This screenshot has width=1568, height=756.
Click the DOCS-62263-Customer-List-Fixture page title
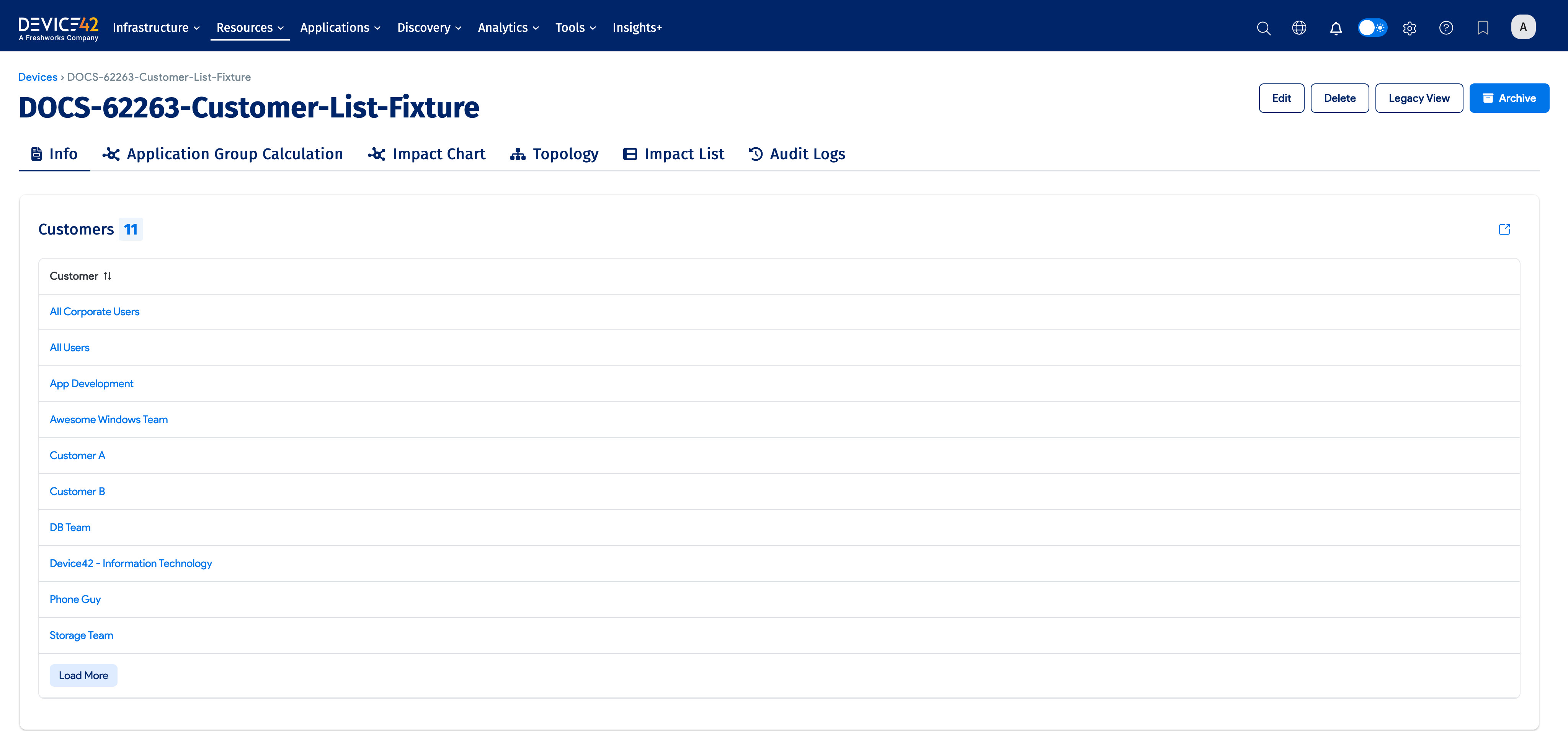click(249, 108)
